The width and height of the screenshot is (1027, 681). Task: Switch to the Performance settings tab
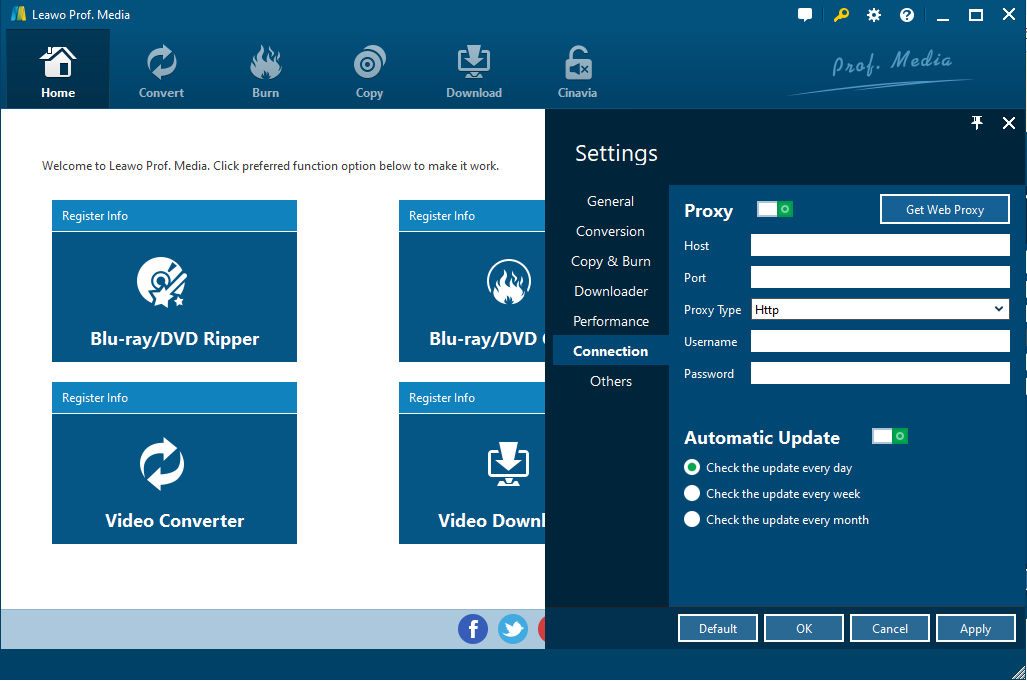(x=610, y=321)
